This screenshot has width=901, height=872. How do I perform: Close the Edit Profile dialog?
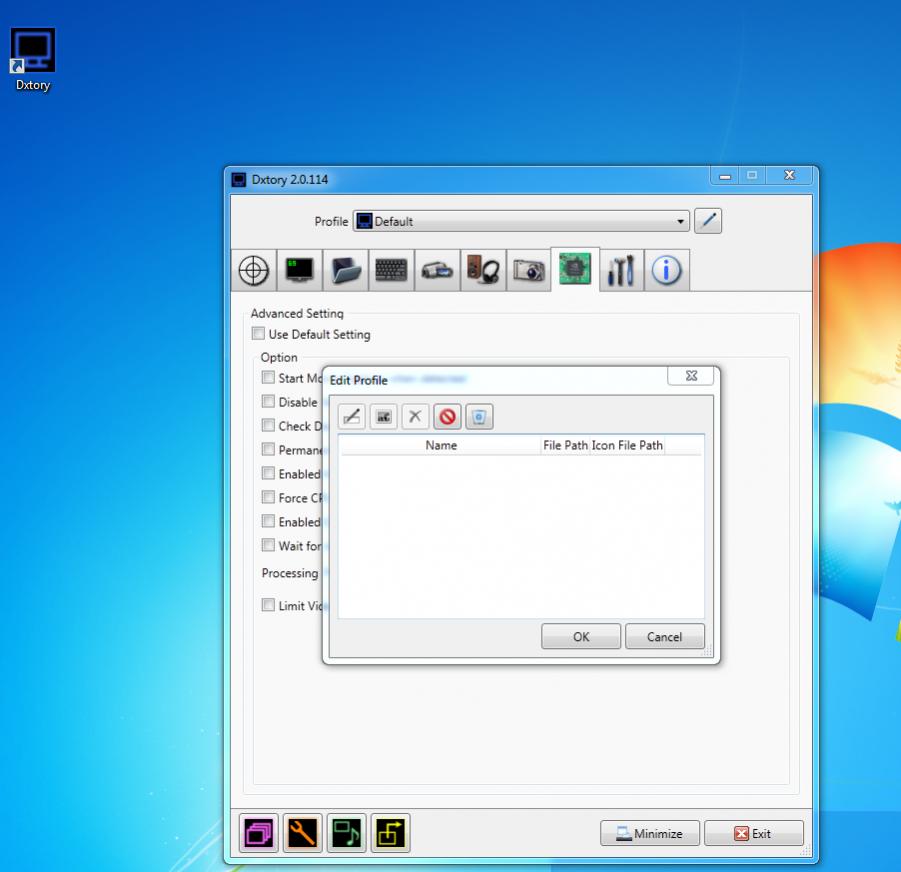tap(691, 376)
